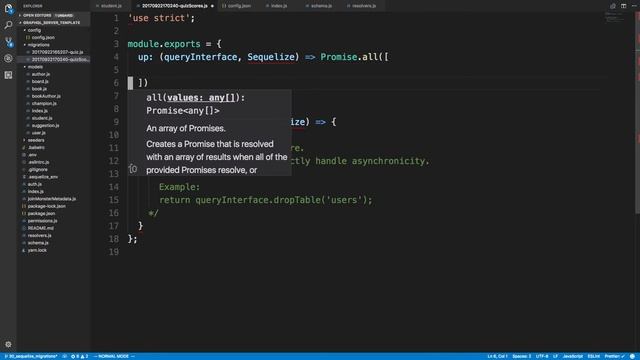This screenshot has width=640, height=360.
Task: Open the Extensions view
Action: tap(8, 75)
